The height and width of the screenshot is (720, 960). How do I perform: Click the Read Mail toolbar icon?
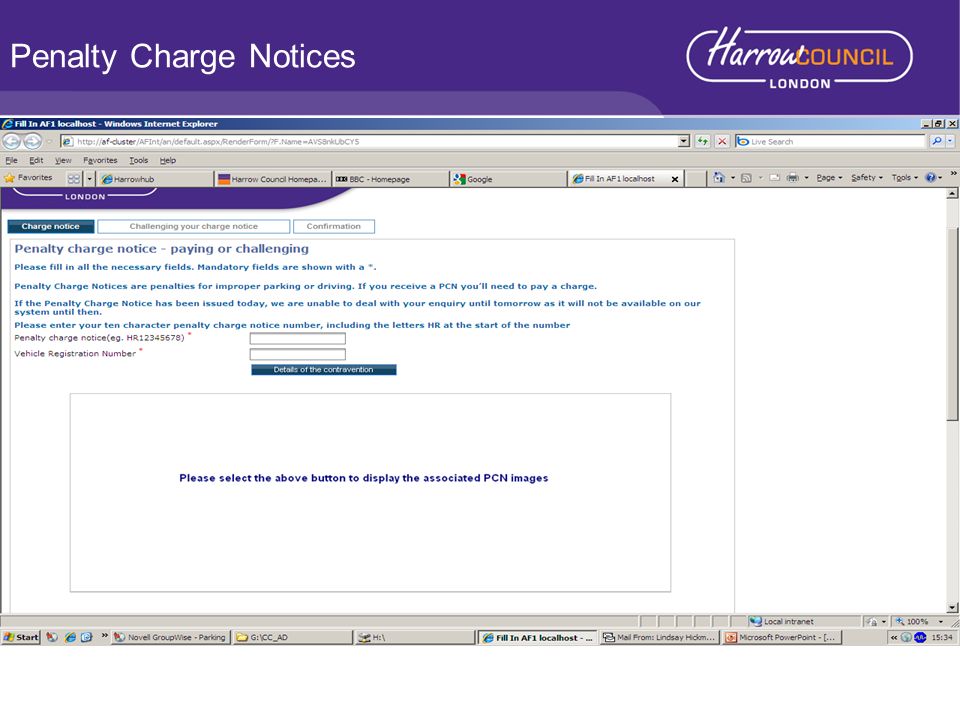[774, 178]
